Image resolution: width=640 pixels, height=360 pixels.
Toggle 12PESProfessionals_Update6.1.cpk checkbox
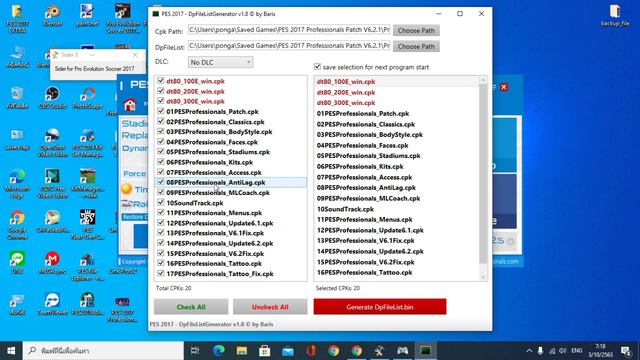(160, 223)
